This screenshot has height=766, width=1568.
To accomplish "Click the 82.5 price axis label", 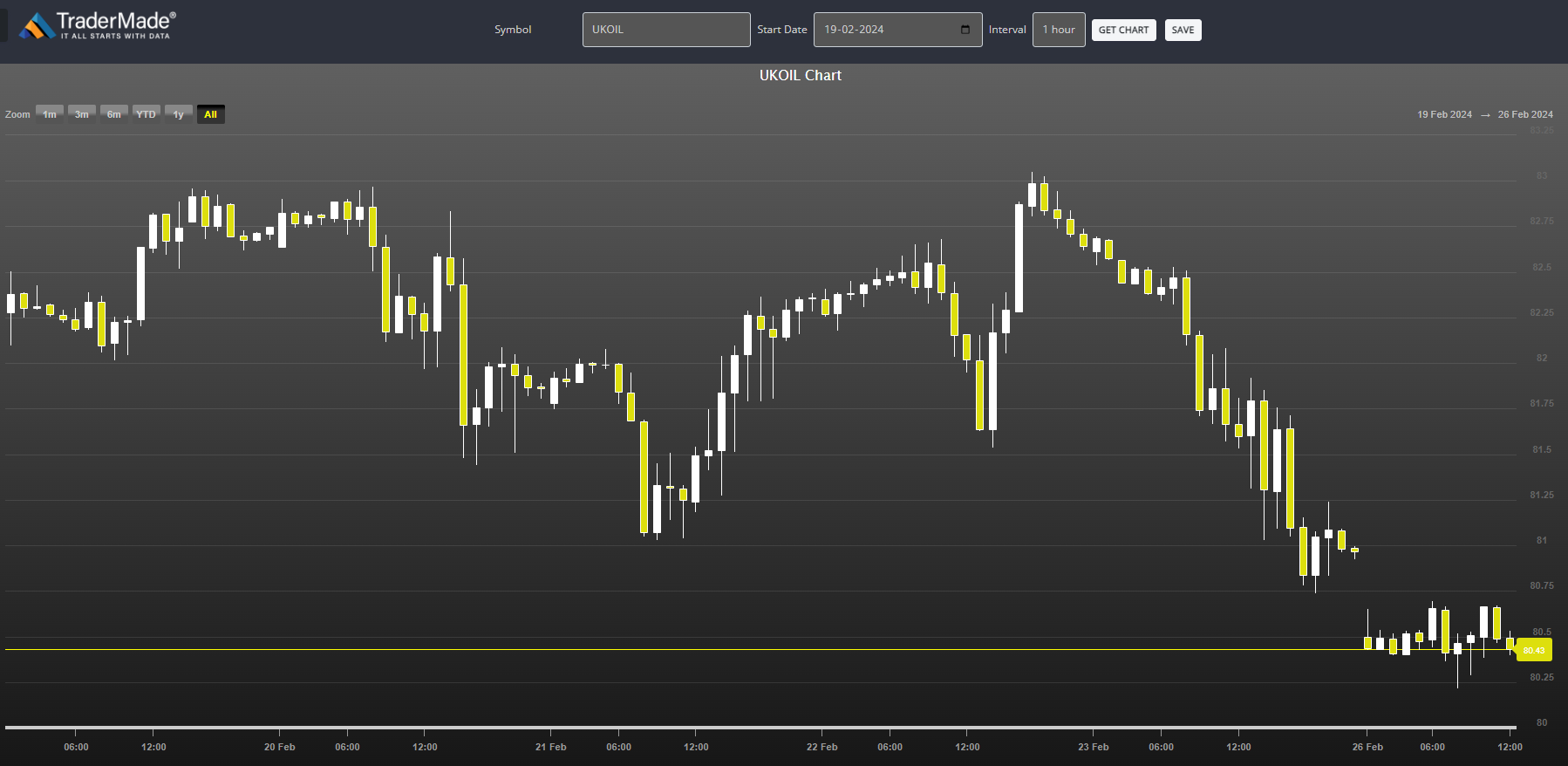I will pos(1542,267).
